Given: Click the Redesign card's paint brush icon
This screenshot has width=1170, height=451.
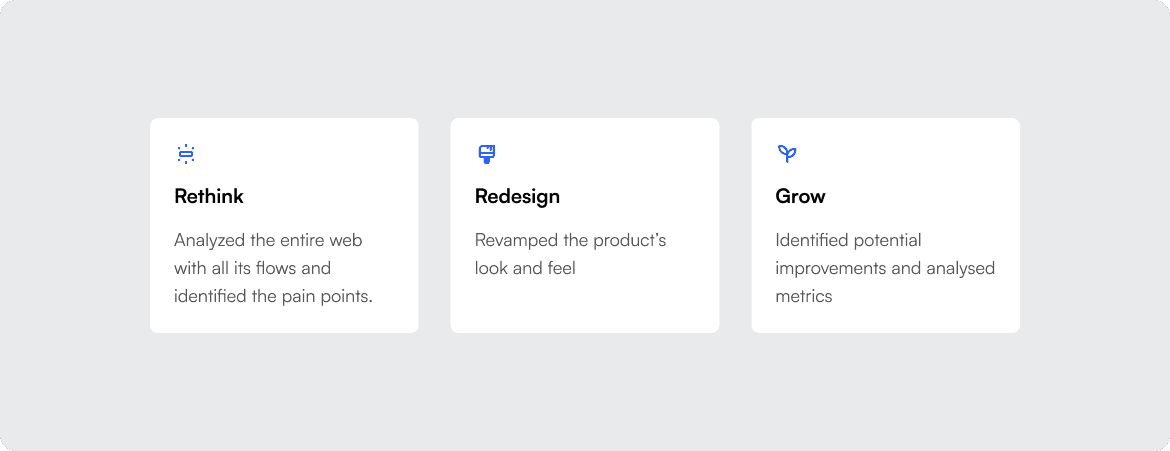Looking at the screenshot, I should (487, 155).
